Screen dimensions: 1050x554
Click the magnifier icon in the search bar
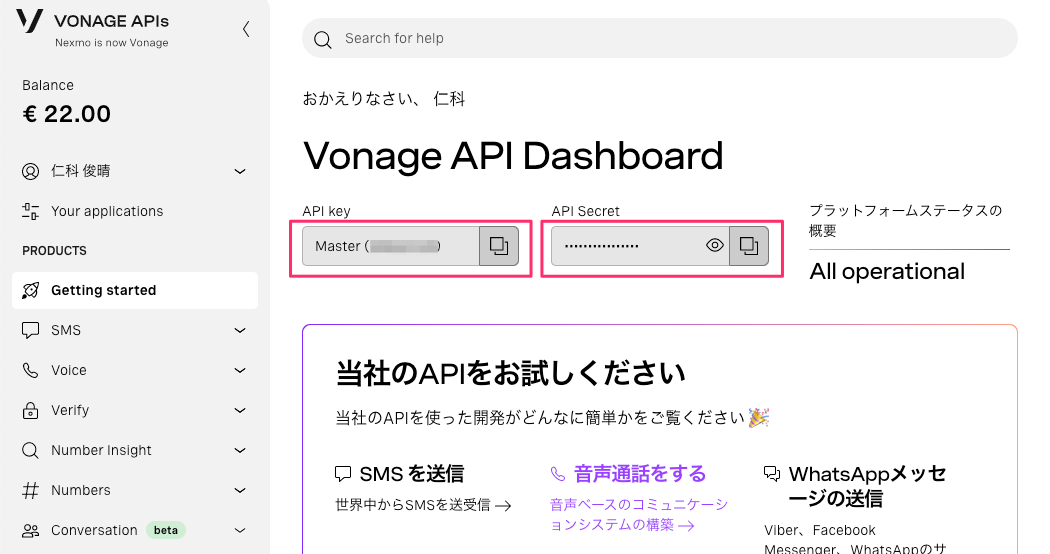(x=323, y=40)
